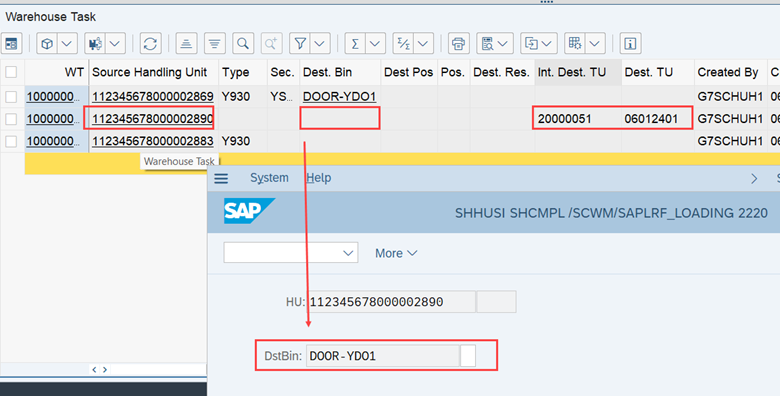Expand the total dropdown arrow
The height and width of the screenshot is (396, 780).
[376, 44]
